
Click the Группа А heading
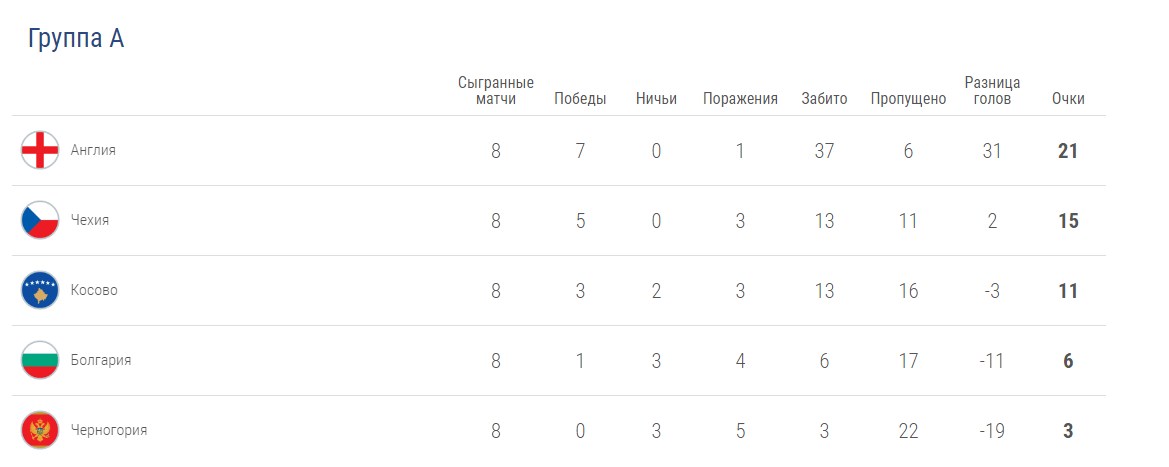pos(76,39)
